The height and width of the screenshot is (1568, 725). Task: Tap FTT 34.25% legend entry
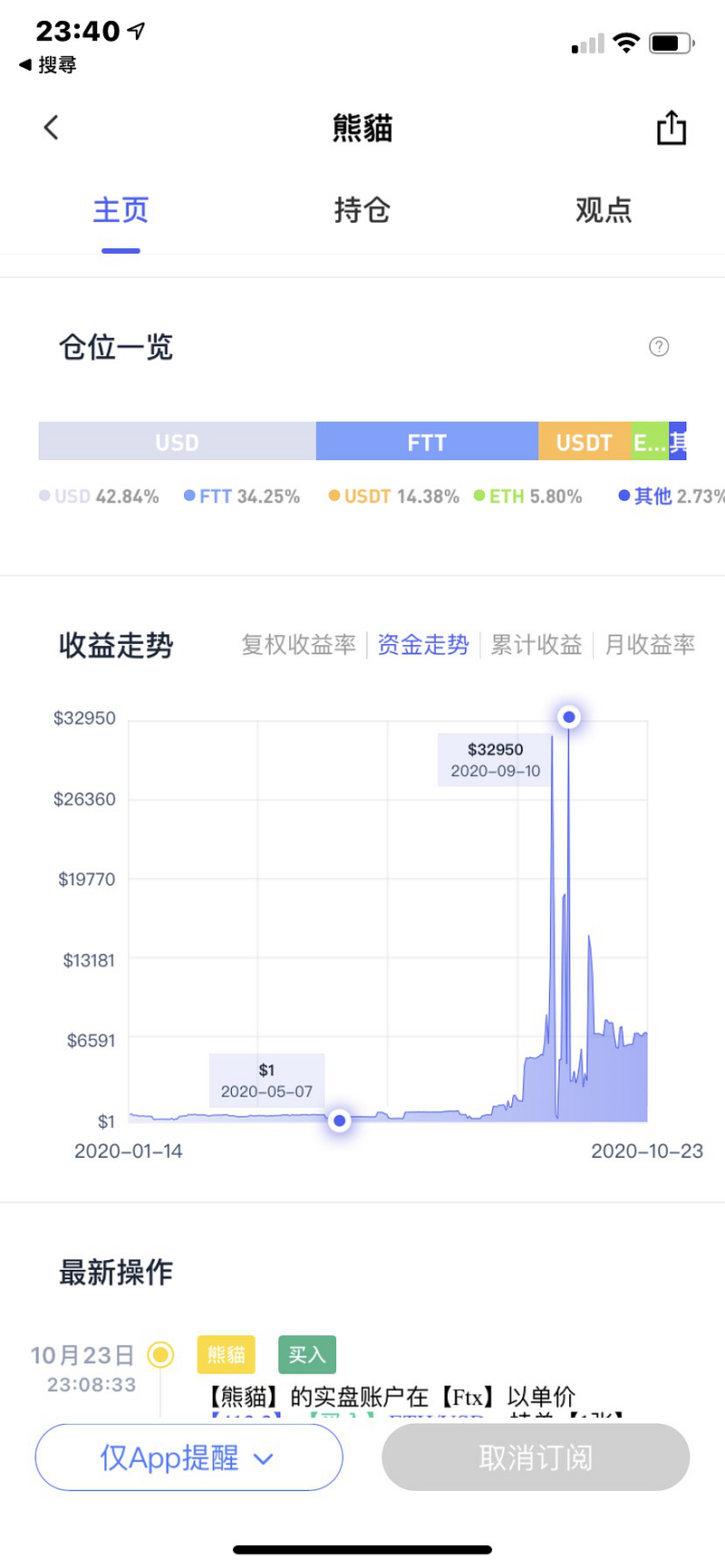click(242, 496)
